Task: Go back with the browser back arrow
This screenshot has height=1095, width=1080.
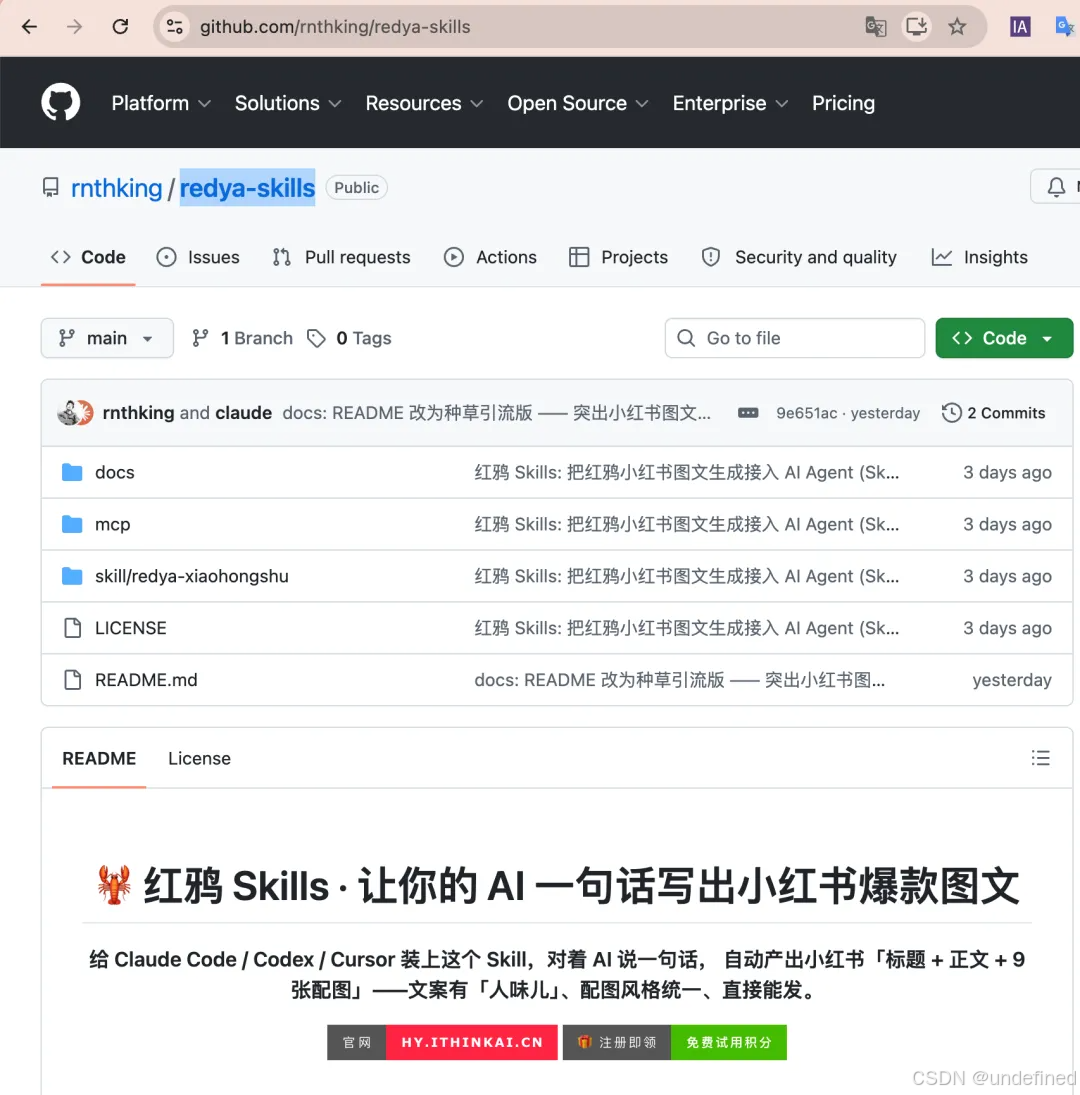Action: point(29,27)
